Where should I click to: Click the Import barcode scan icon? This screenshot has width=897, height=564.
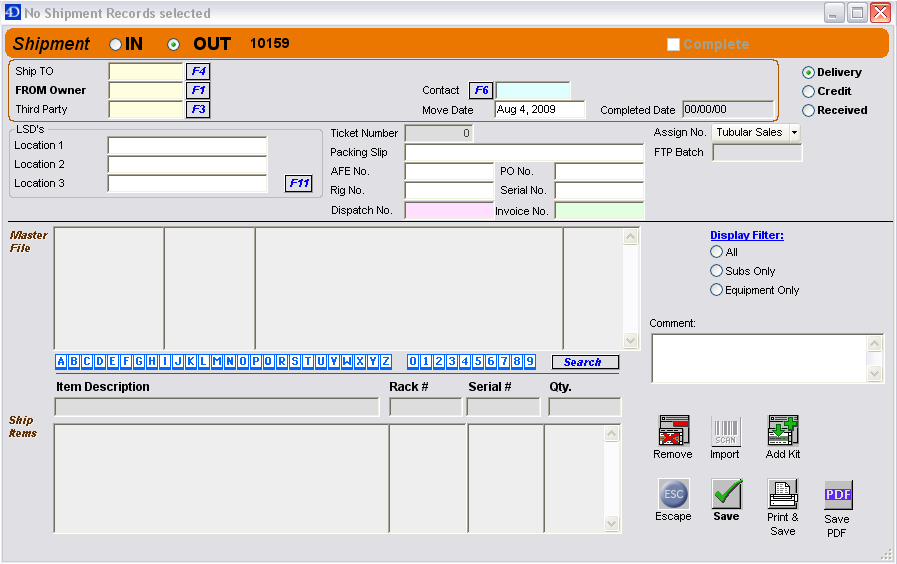[x=725, y=431]
